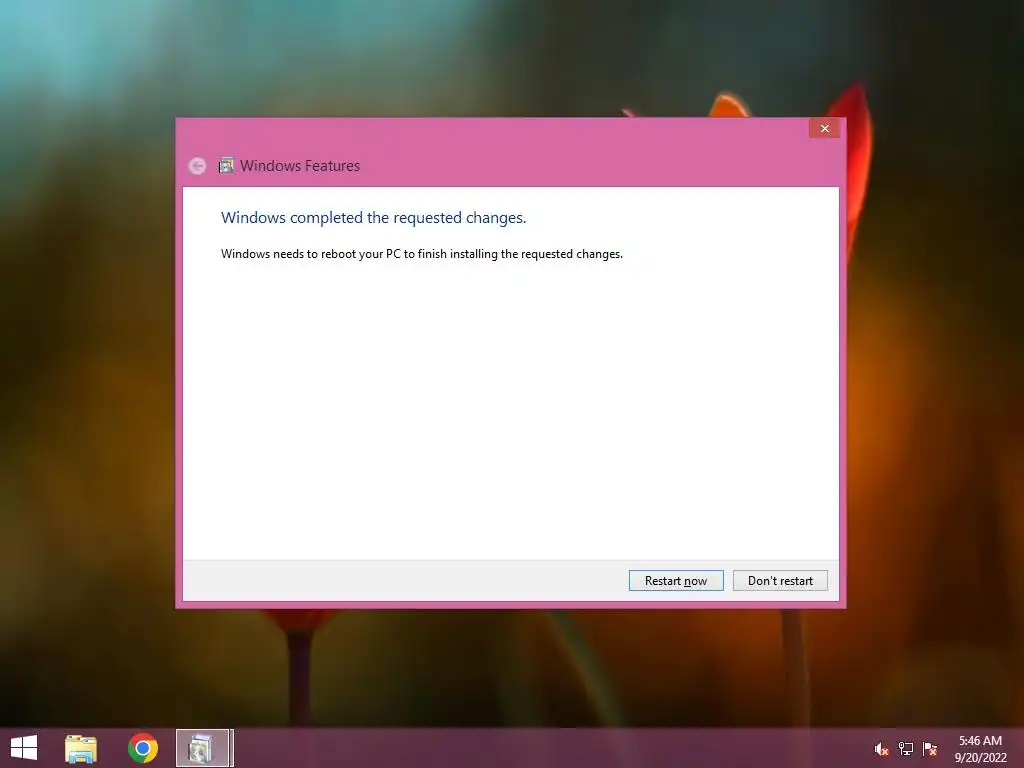Screen dimensions: 1024x768
Task: Click the Restart now button
Action: point(676,581)
